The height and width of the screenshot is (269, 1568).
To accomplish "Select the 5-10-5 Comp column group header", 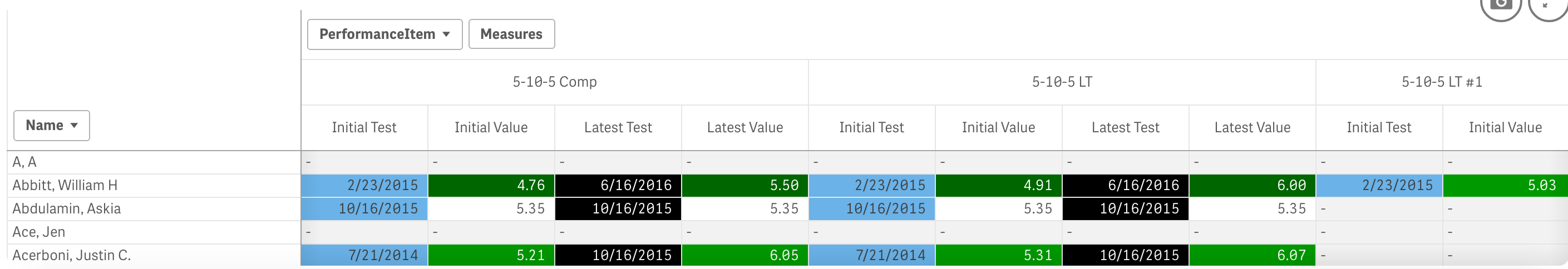I will [x=555, y=82].
